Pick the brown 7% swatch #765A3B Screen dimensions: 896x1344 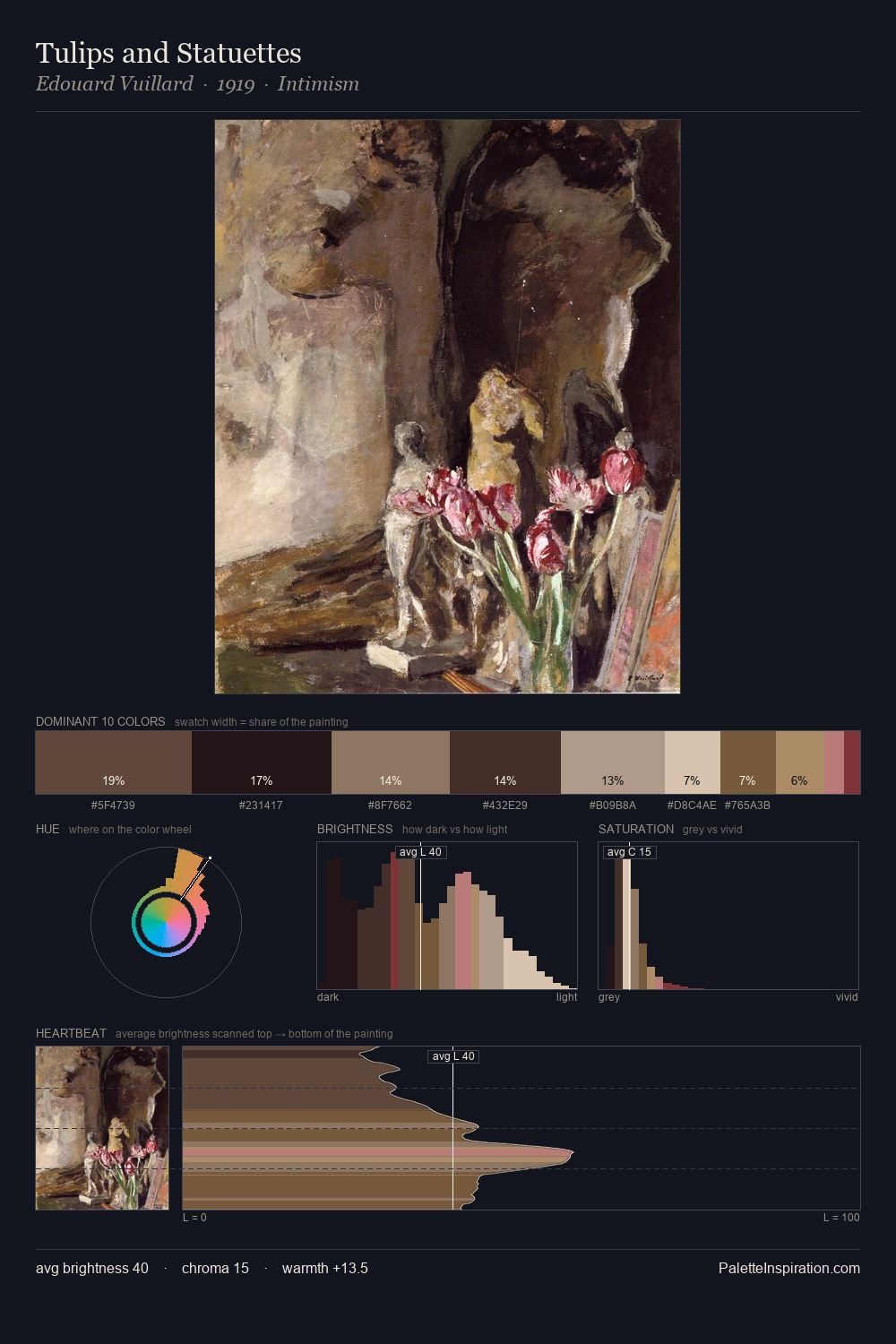click(x=748, y=762)
